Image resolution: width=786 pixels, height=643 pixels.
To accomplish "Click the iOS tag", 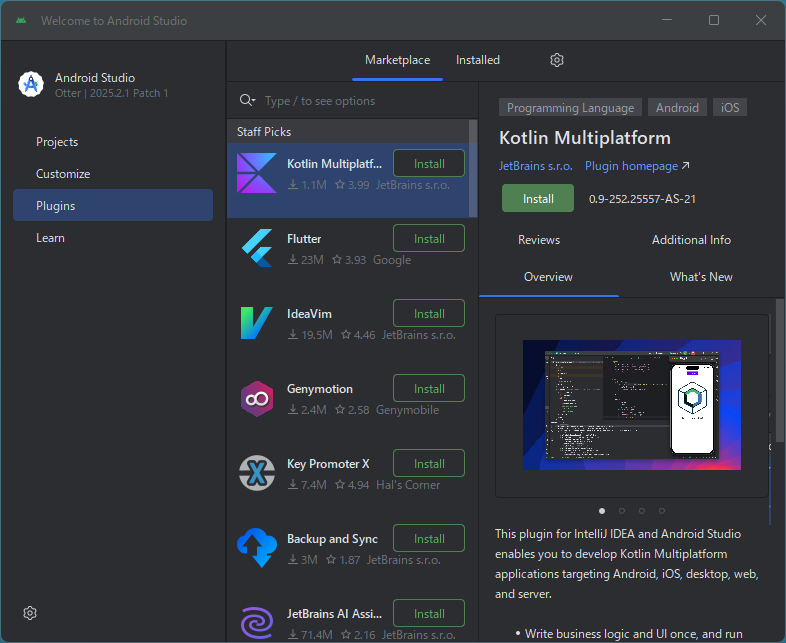I will click(730, 108).
